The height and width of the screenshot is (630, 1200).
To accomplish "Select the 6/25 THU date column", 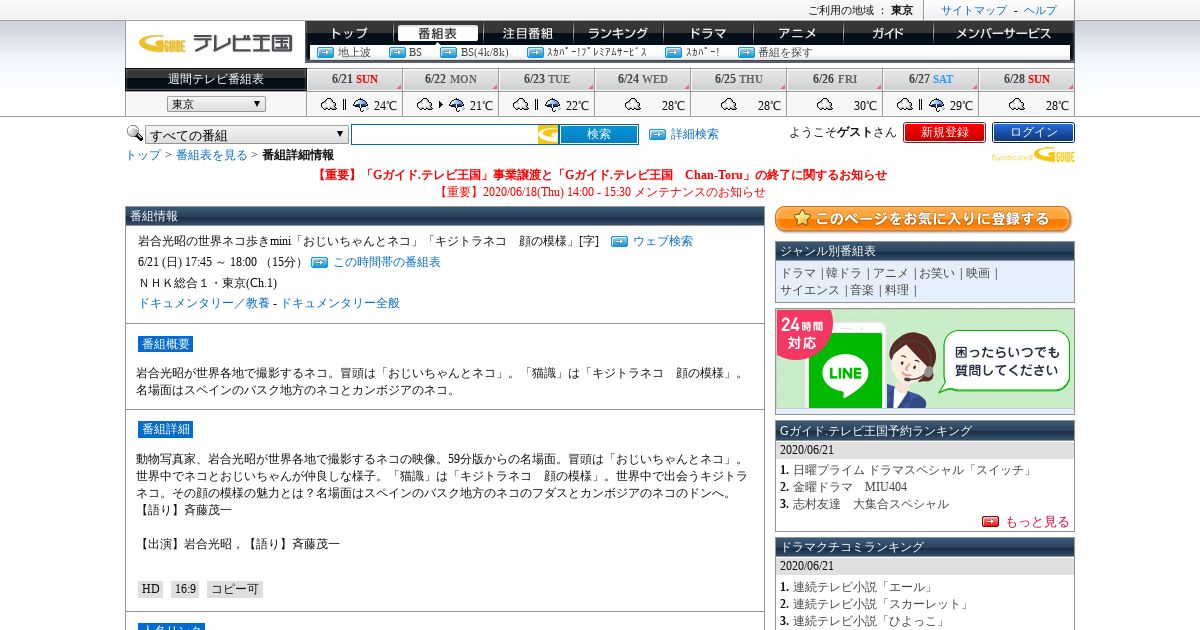I will [738, 79].
